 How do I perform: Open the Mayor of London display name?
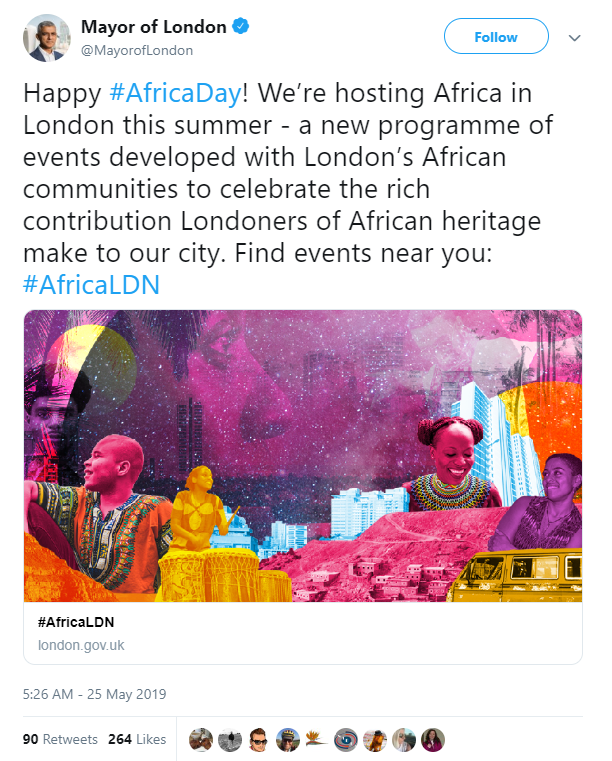154,27
